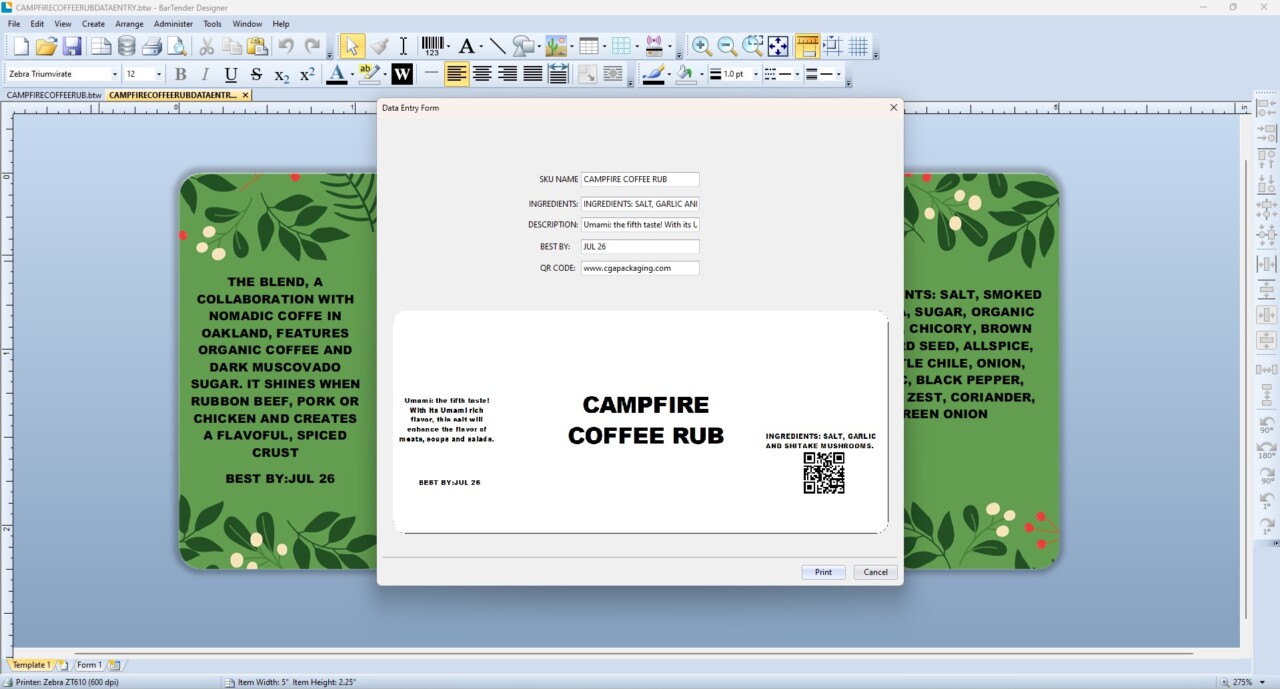Click the Save disk icon
Image resolution: width=1280 pixels, height=689 pixels.
click(72, 46)
